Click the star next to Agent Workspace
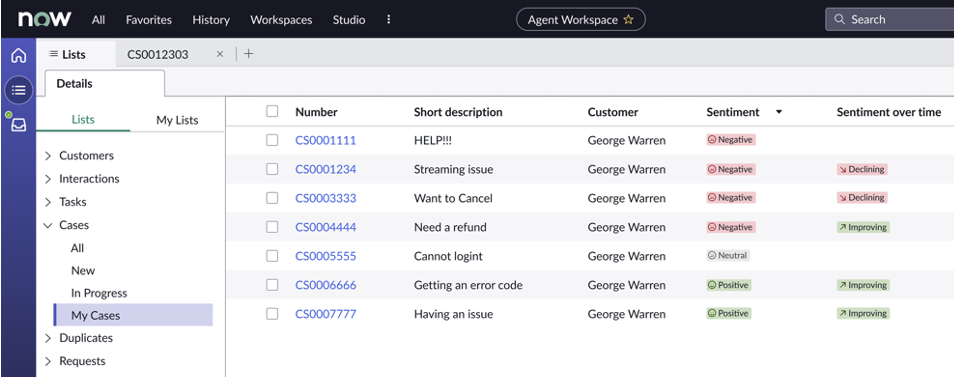Image resolution: width=954 pixels, height=377 pixels. tap(628, 19)
